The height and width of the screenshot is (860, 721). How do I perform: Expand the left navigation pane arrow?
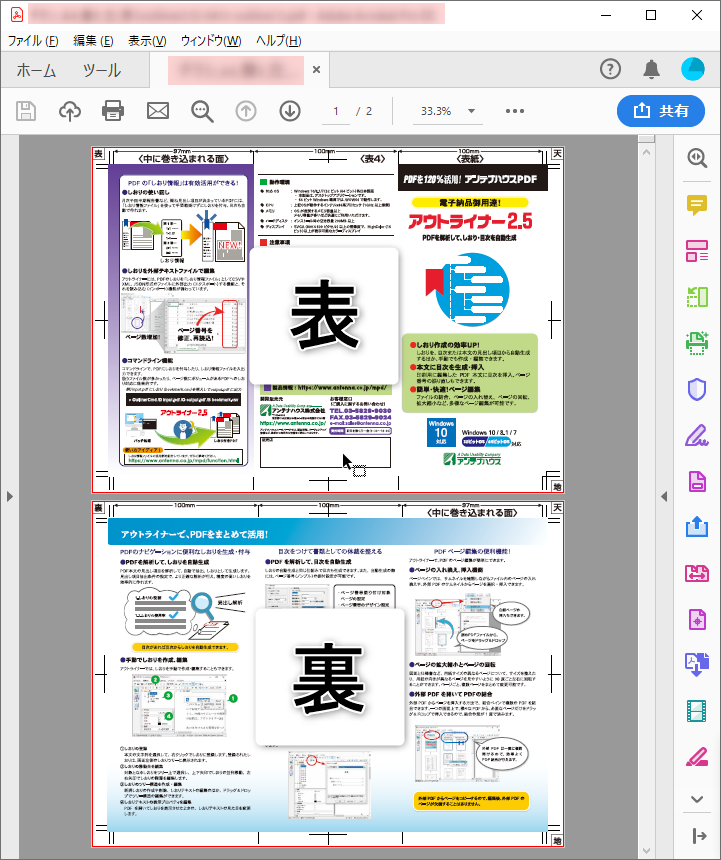[9, 497]
